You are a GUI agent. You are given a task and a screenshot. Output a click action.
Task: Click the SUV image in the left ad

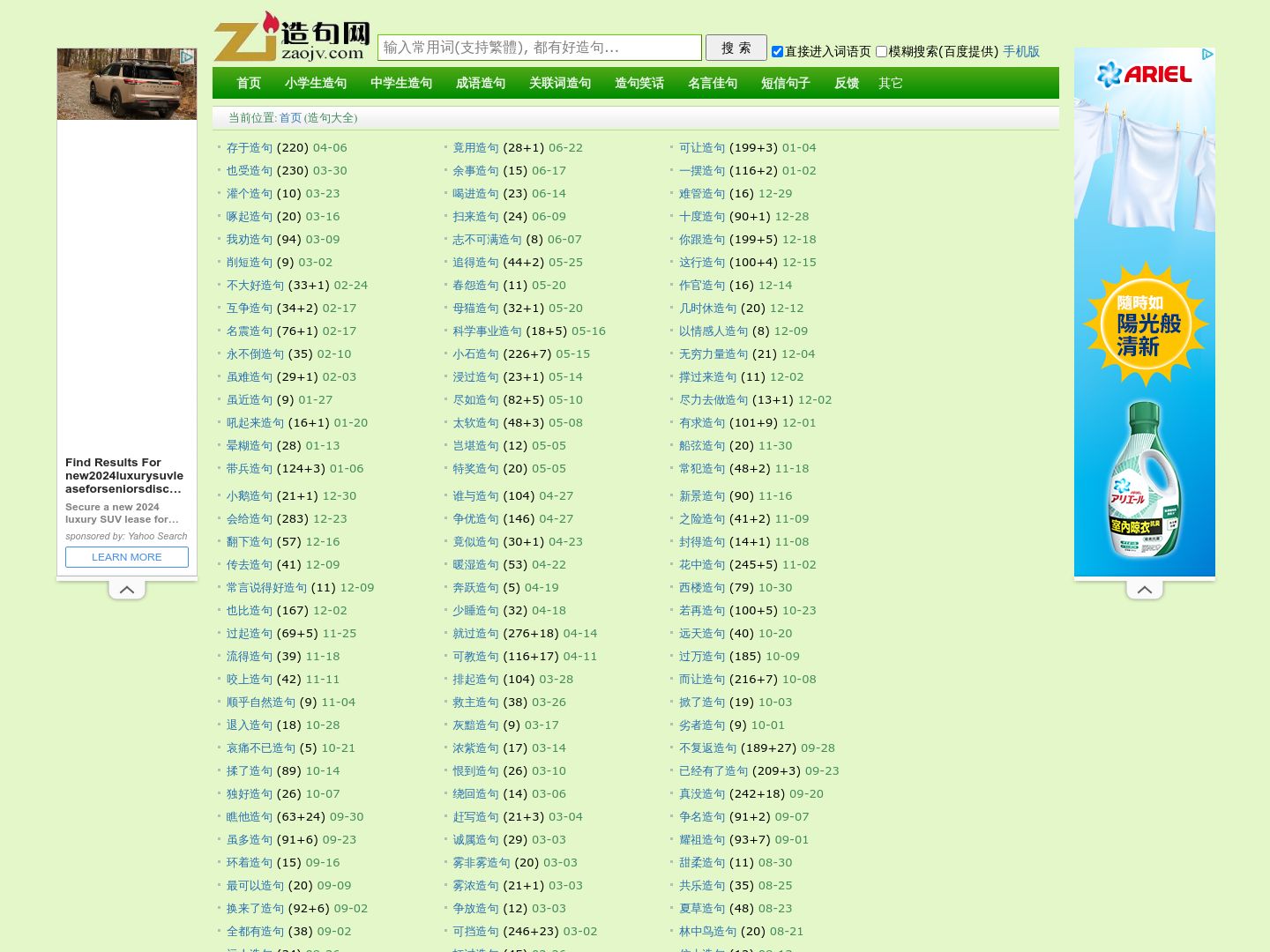(x=127, y=84)
